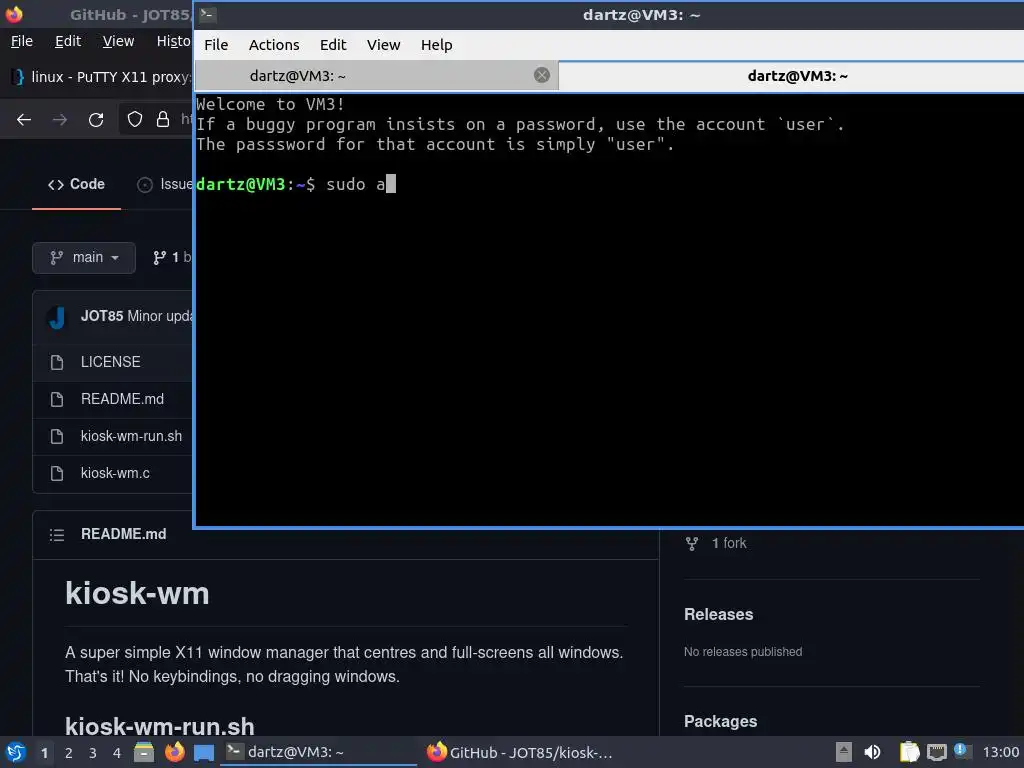The height and width of the screenshot is (768, 1024).
Task: Open the Releases heading link
Action: (718, 615)
